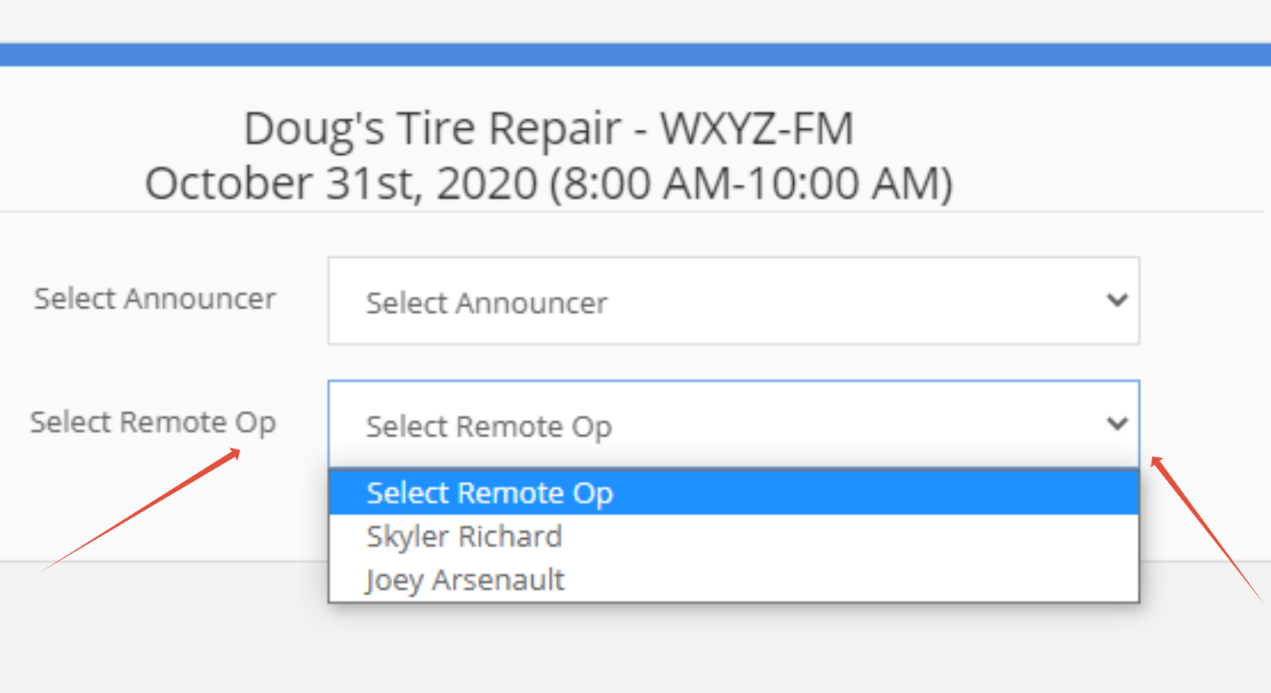Choose the highlighted 'Select Remote Op' list option
Viewport: 1271px width, 693px height.
click(490, 493)
